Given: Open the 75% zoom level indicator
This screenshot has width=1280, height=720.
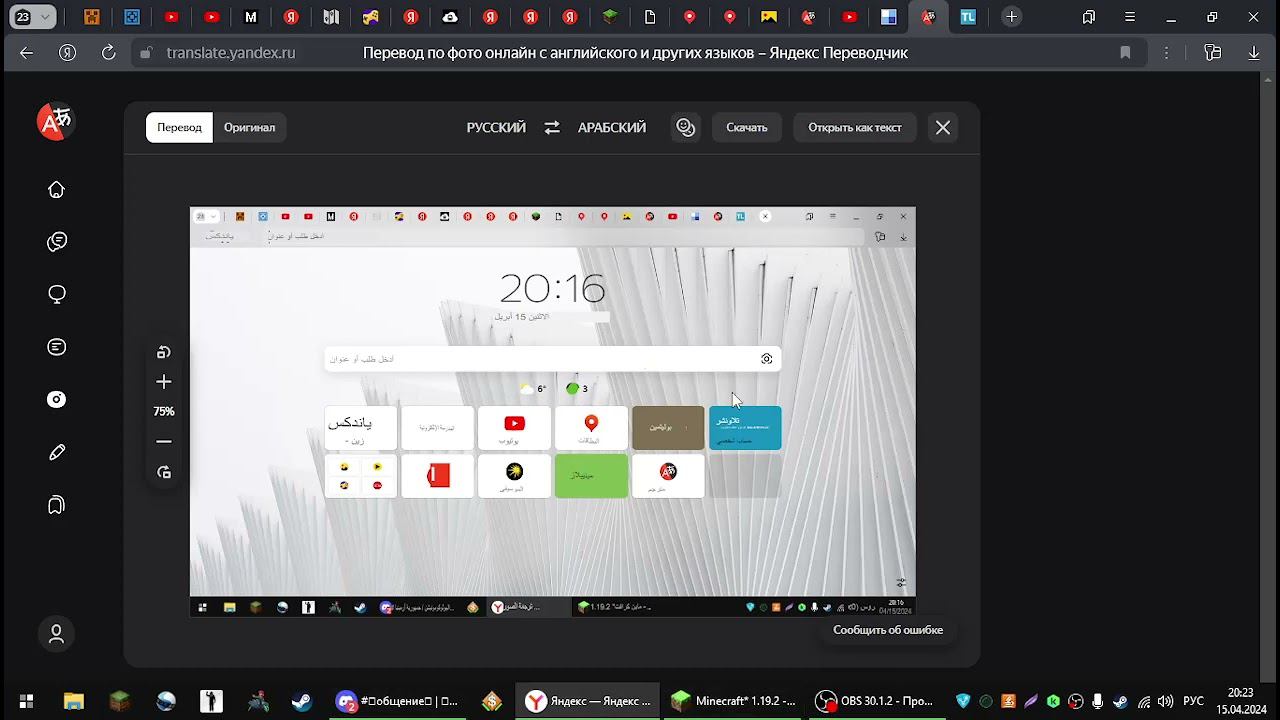Looking at the screenshot, I should point(164,411).
